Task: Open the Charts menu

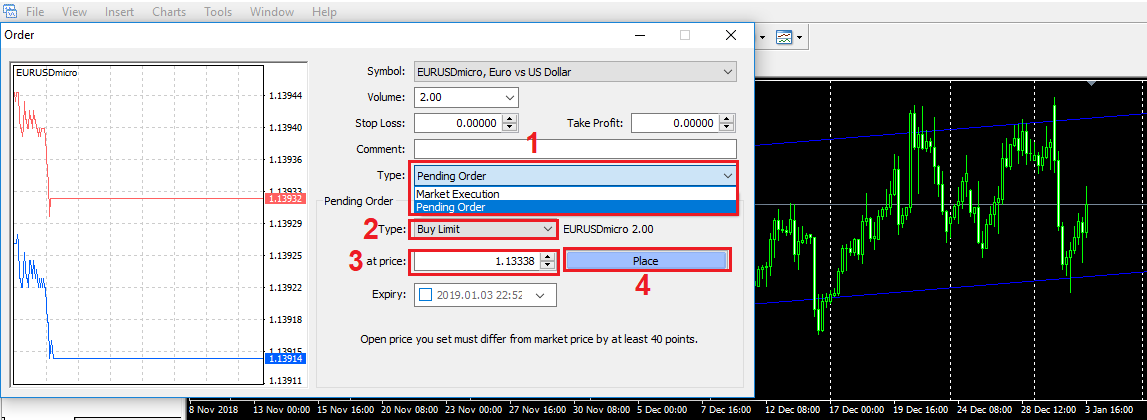Action: point(168,12)
